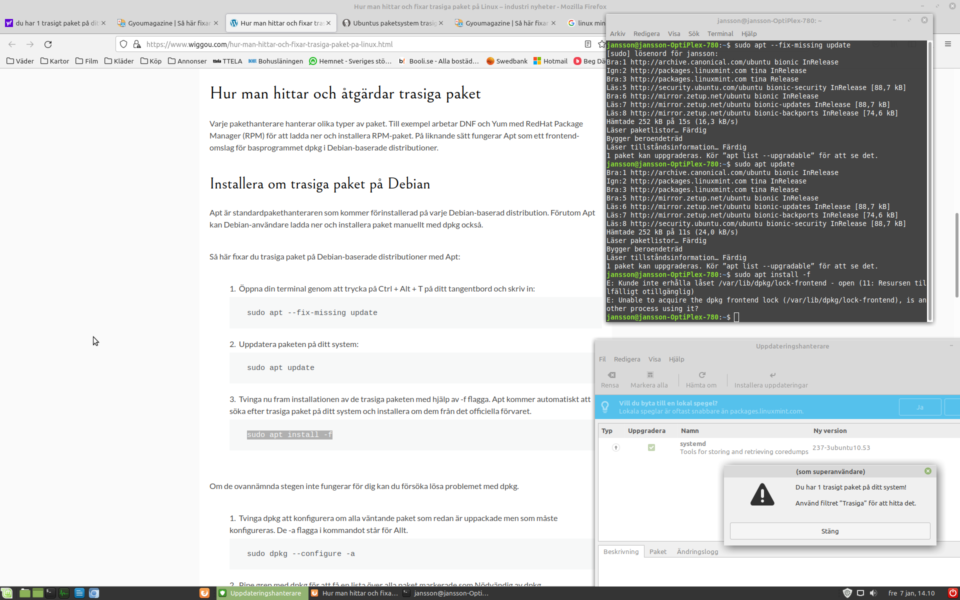
Task: Click the network tray icon
Action: point(860,593)
